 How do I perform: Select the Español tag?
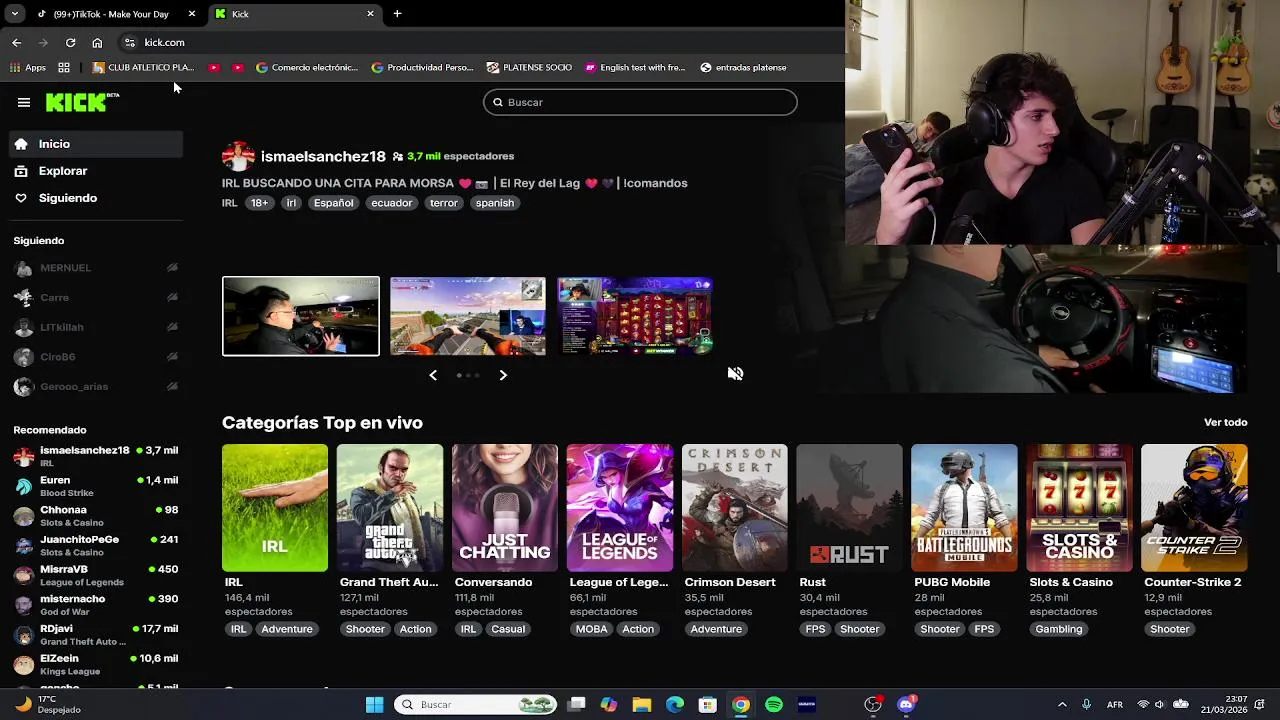click(333, 203)
